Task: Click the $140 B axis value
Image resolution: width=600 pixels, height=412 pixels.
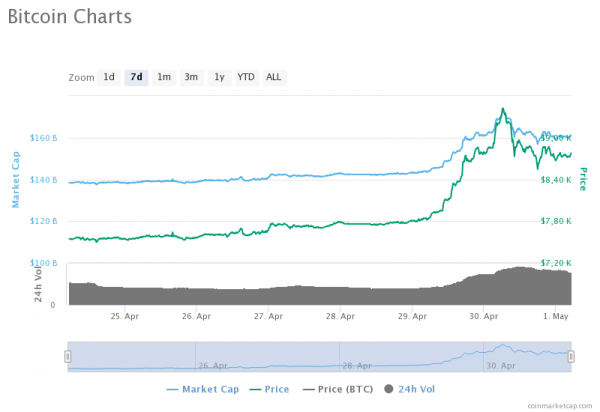Action: [x=44, y=180]
